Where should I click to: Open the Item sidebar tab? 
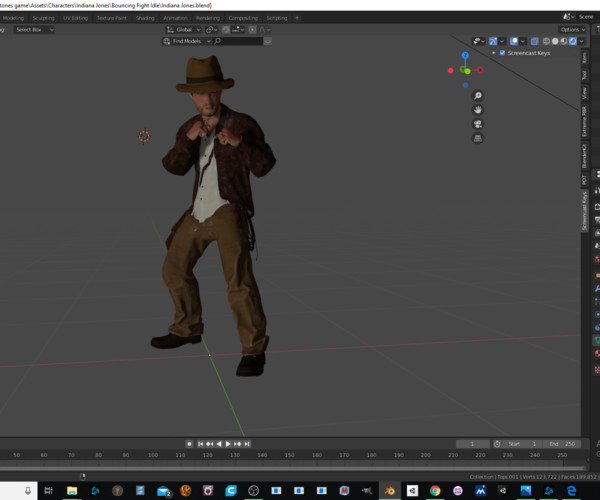[584, 58]
